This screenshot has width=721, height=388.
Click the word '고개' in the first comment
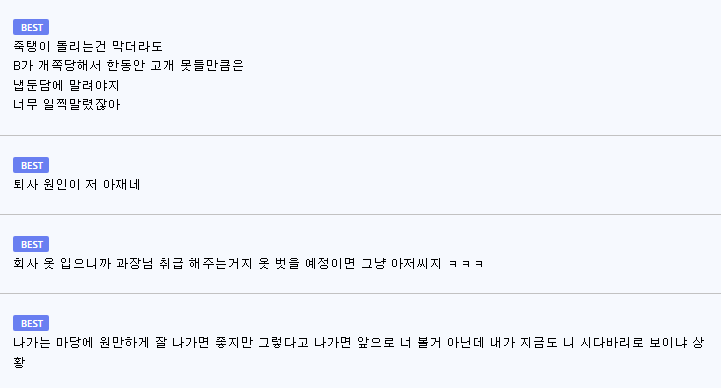click(x=162, y=66)
